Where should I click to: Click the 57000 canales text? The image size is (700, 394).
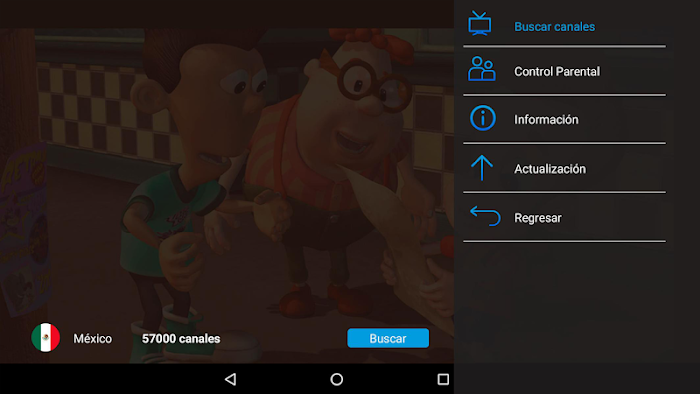click(x=181, y=339)
